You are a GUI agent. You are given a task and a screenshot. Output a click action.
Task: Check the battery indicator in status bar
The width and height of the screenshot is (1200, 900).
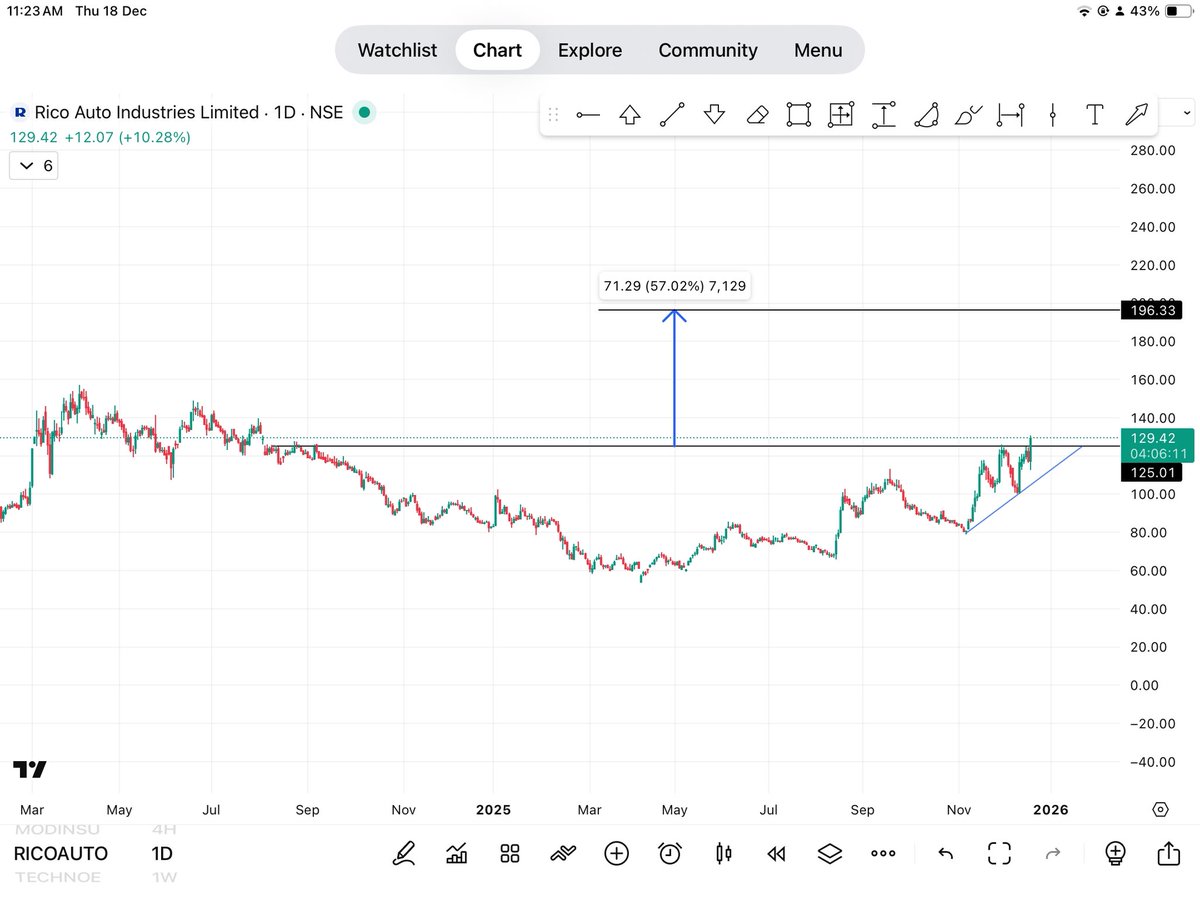1177,11
